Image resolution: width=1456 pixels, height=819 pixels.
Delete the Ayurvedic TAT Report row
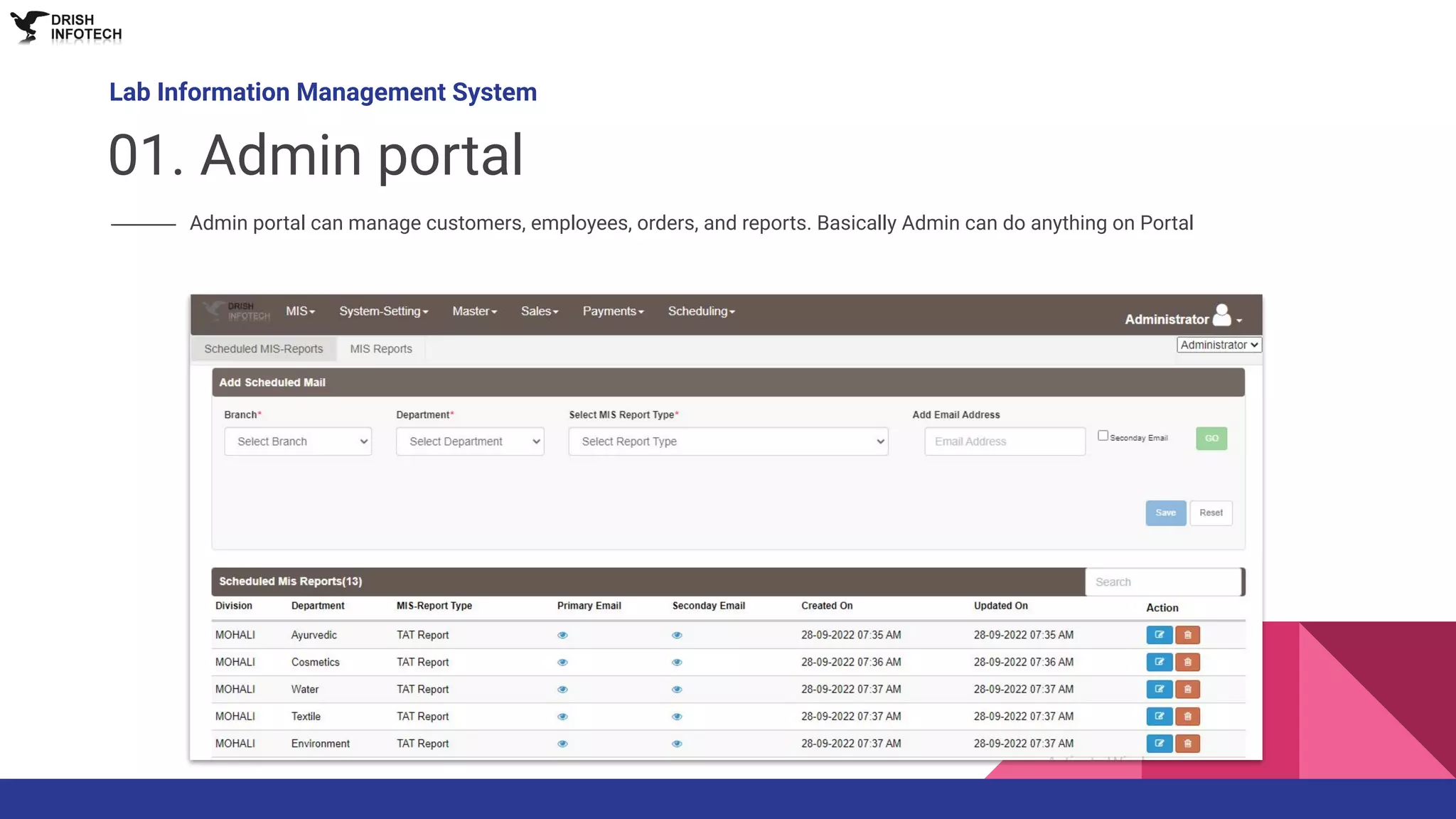(1187, 635)
